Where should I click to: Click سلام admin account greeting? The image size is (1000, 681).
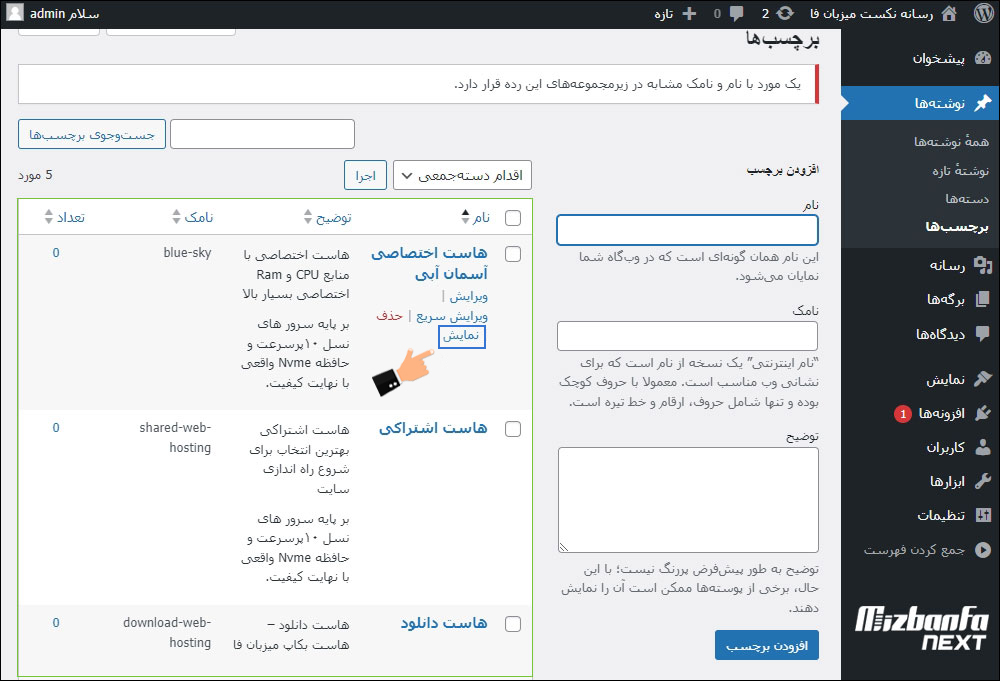pyautogui.click(x=64, y=13)
